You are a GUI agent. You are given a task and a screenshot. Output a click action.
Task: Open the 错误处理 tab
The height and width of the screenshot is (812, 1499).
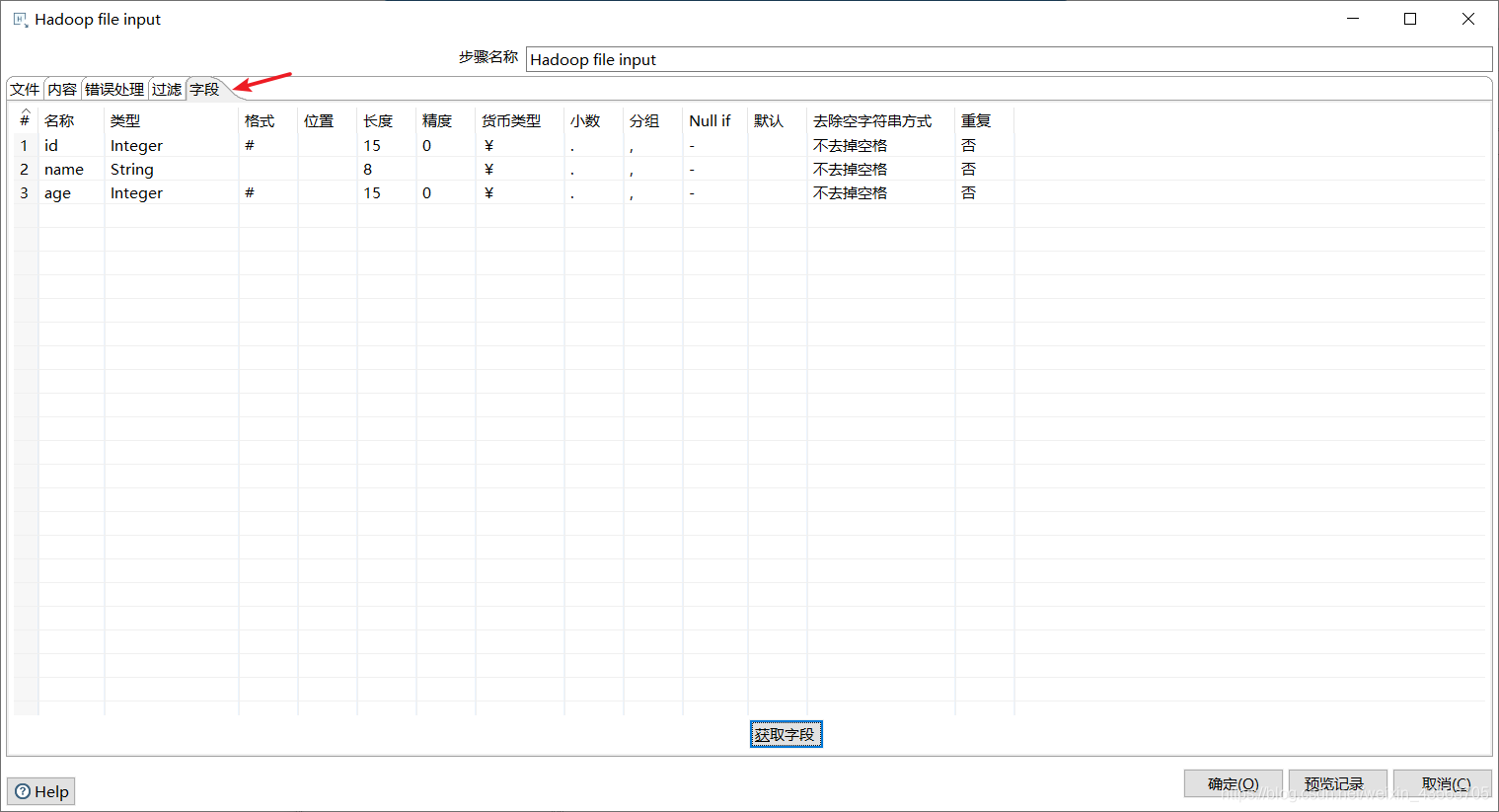point(114,90)
